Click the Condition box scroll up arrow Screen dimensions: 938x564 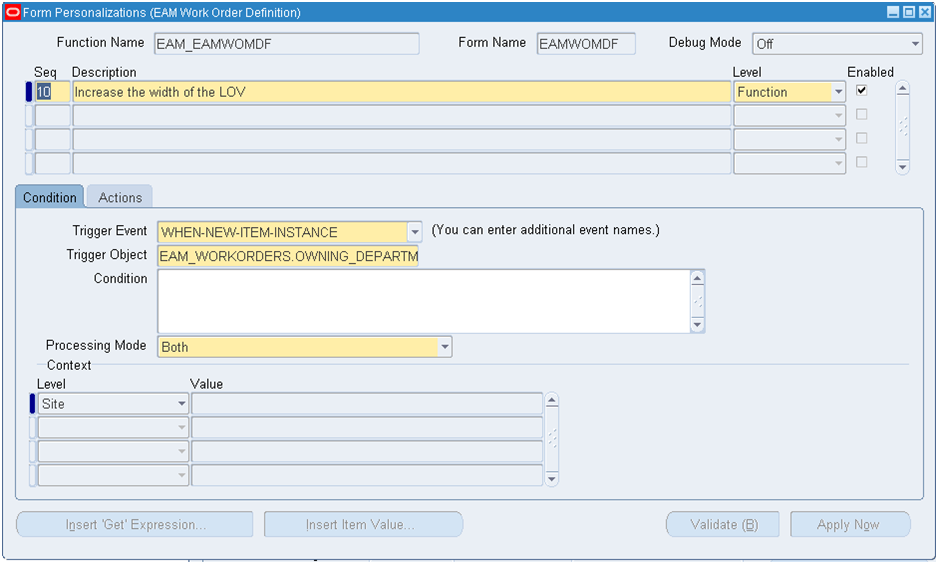click(697, 278)
